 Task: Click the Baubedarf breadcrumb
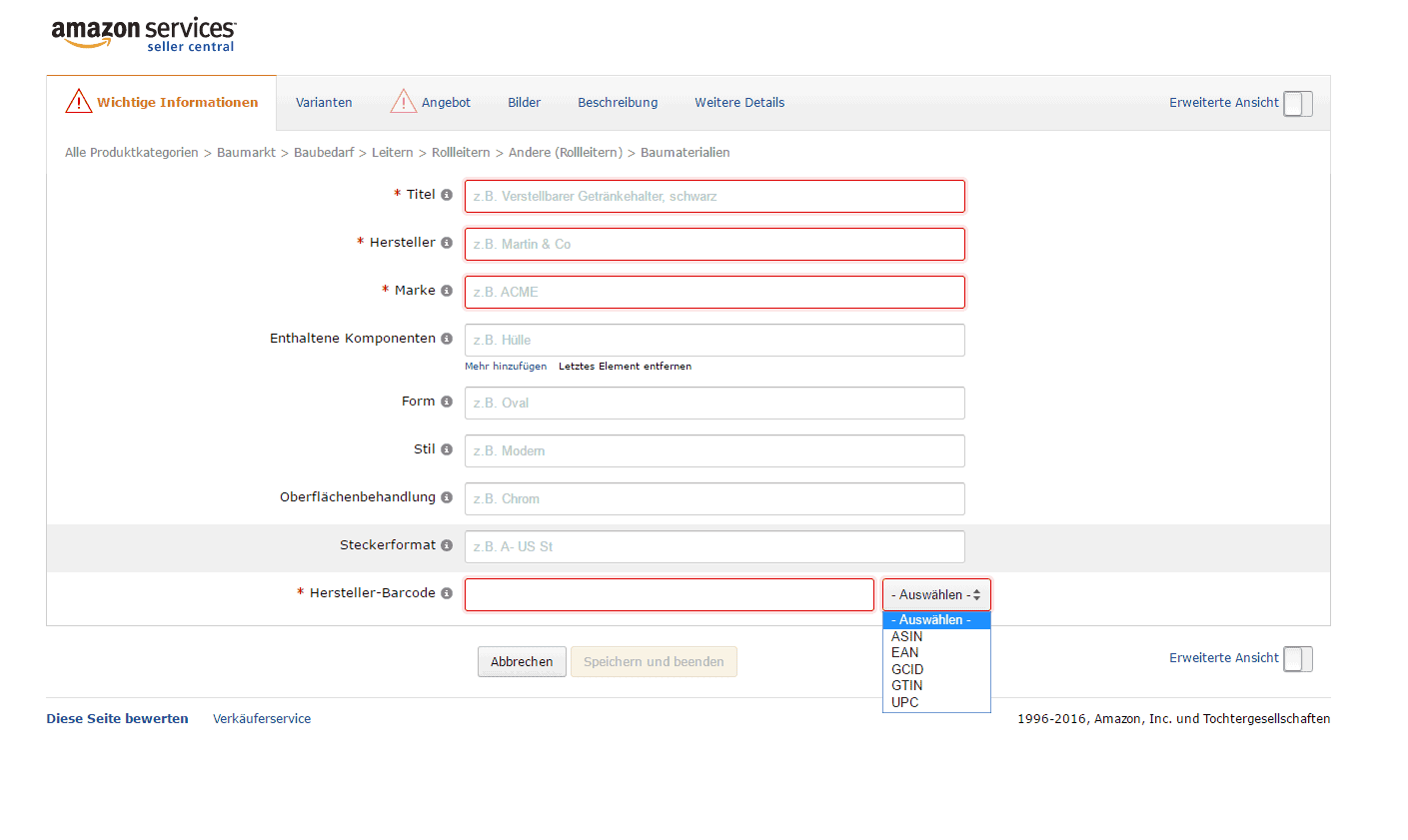pyautogui.click(x=324, y=153)
